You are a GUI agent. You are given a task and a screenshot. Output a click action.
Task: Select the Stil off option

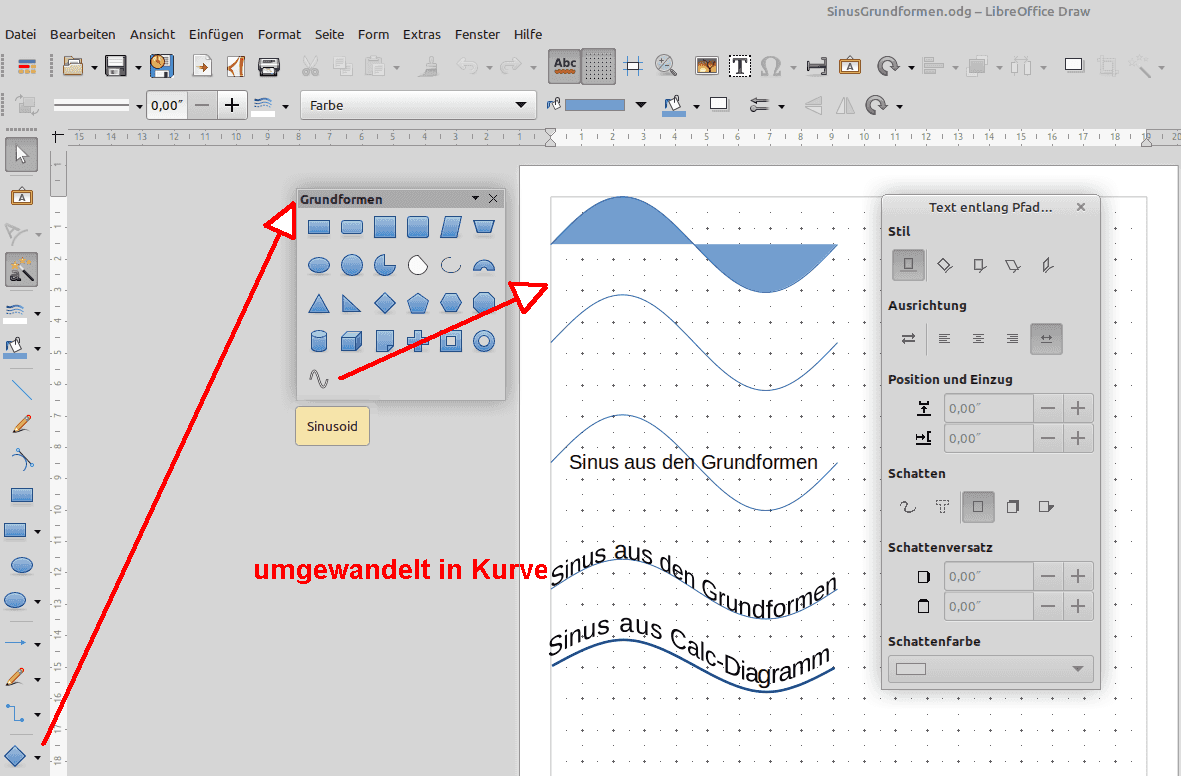[908, 264]
